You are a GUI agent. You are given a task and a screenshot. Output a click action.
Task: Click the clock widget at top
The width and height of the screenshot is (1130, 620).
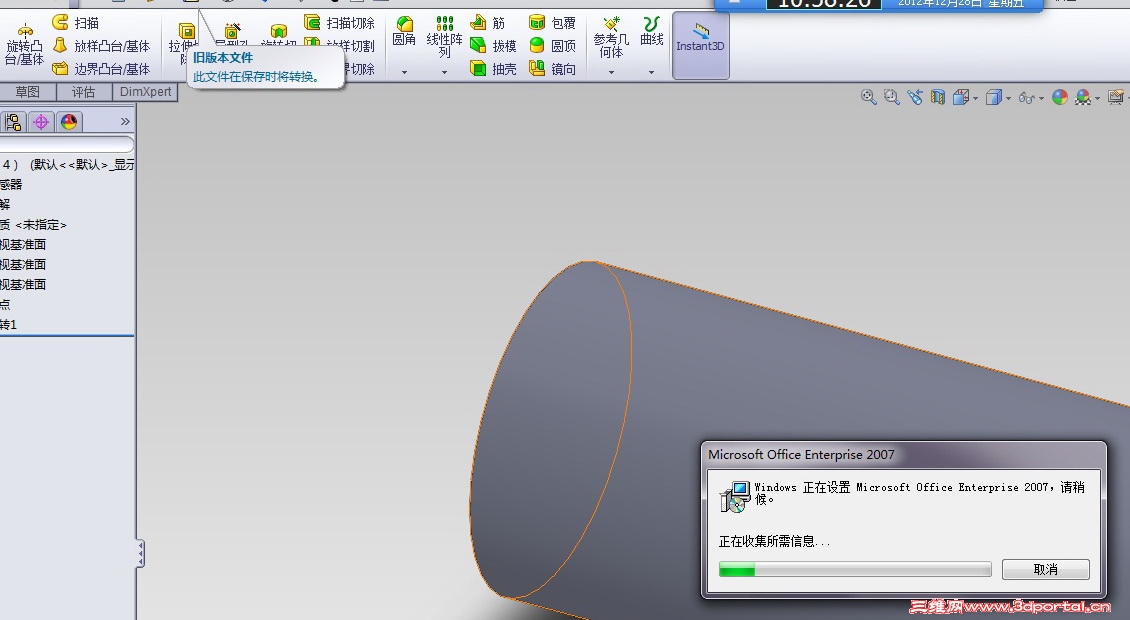tap(878, 4)
